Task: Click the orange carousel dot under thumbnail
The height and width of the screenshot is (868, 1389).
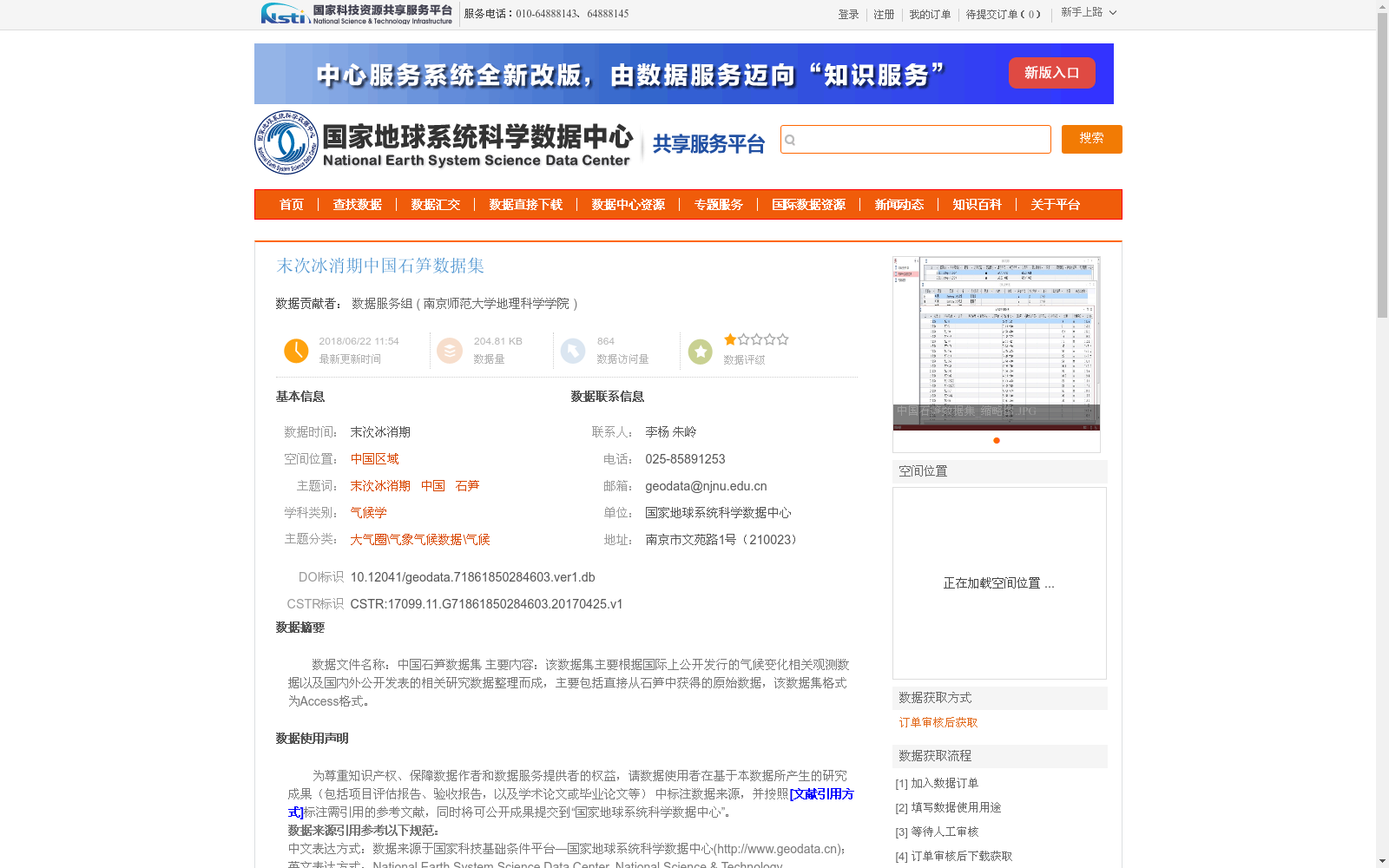Action: click(997, 440)
